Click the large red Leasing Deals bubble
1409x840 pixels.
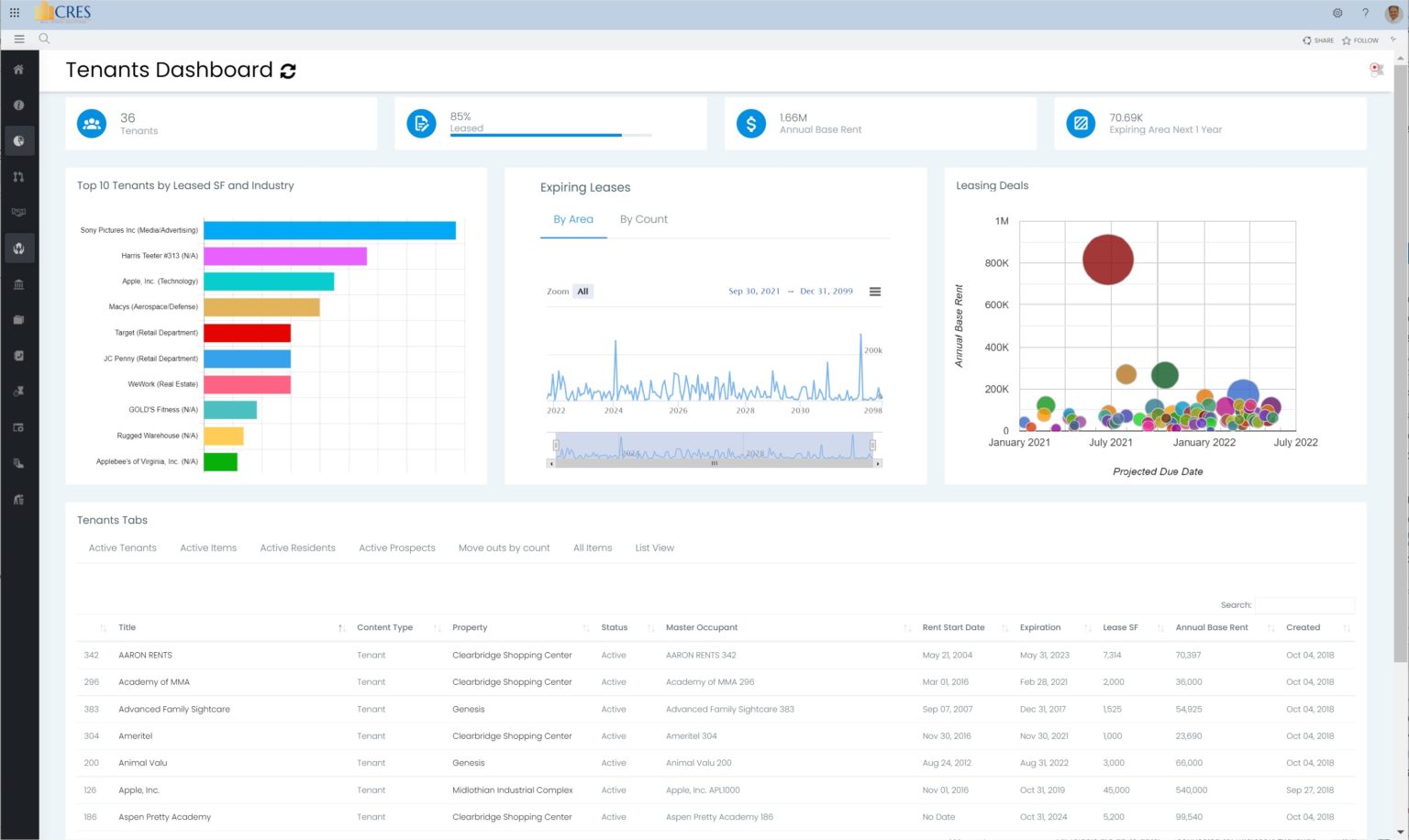click(1108, 260)
